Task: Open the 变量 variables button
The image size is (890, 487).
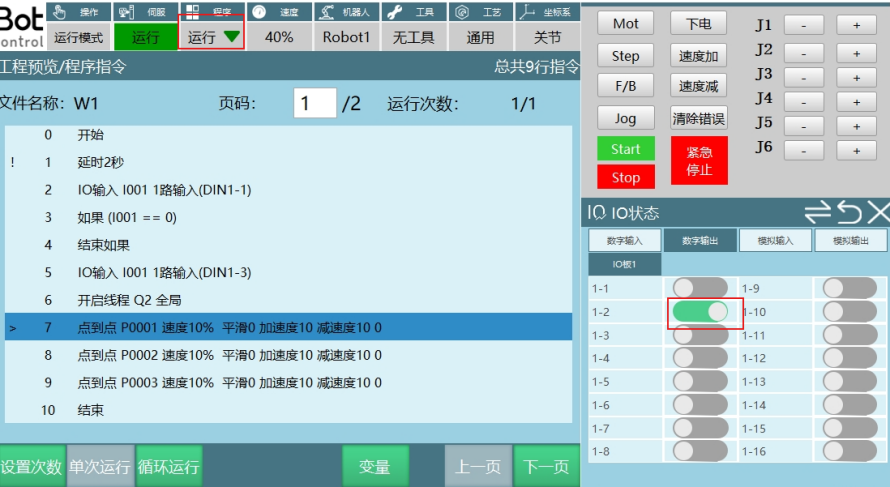Action: (375, 467)
